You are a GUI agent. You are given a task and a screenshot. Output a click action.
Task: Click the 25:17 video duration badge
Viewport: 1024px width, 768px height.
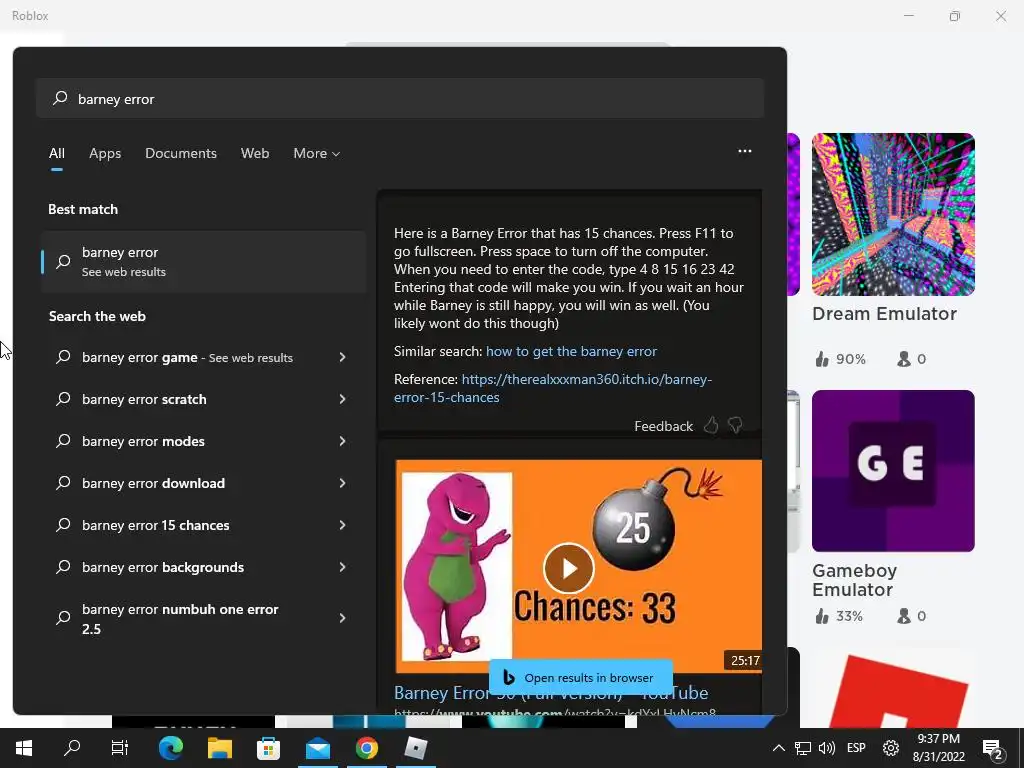pyautogui.click(x=744, y=660)
